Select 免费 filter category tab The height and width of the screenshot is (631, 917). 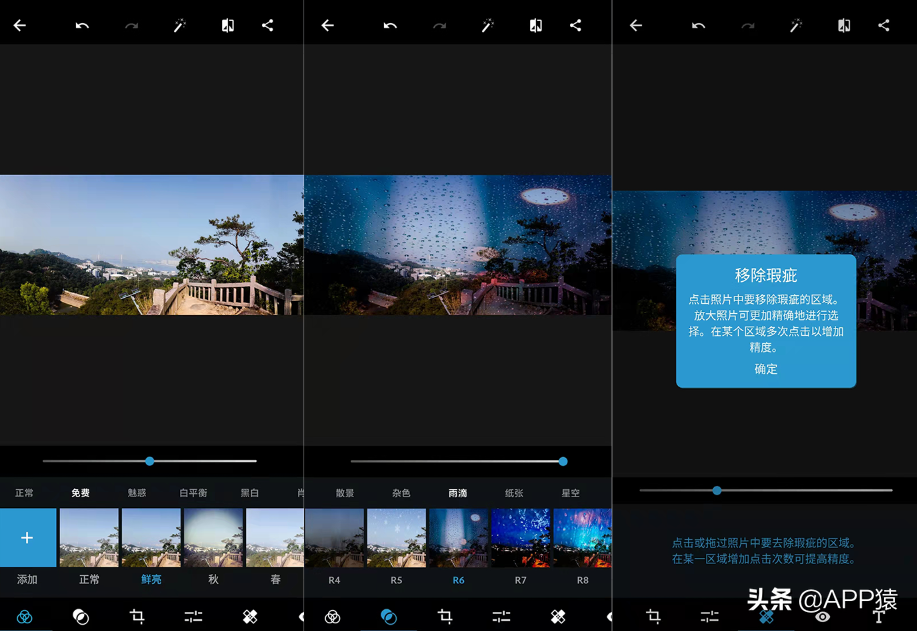(81, 493)
